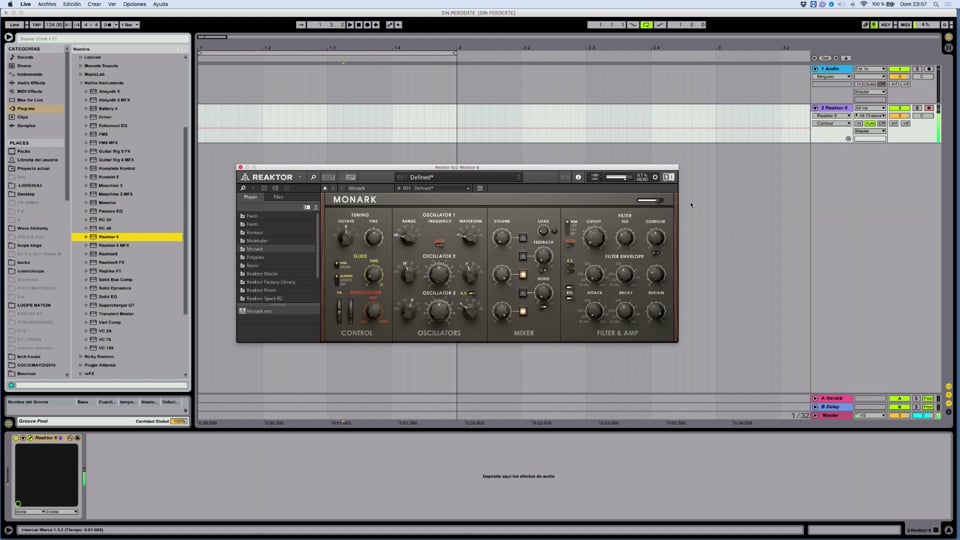Open the Crear menu
Viewport: 960px width, 540px height.
(94, 4)
